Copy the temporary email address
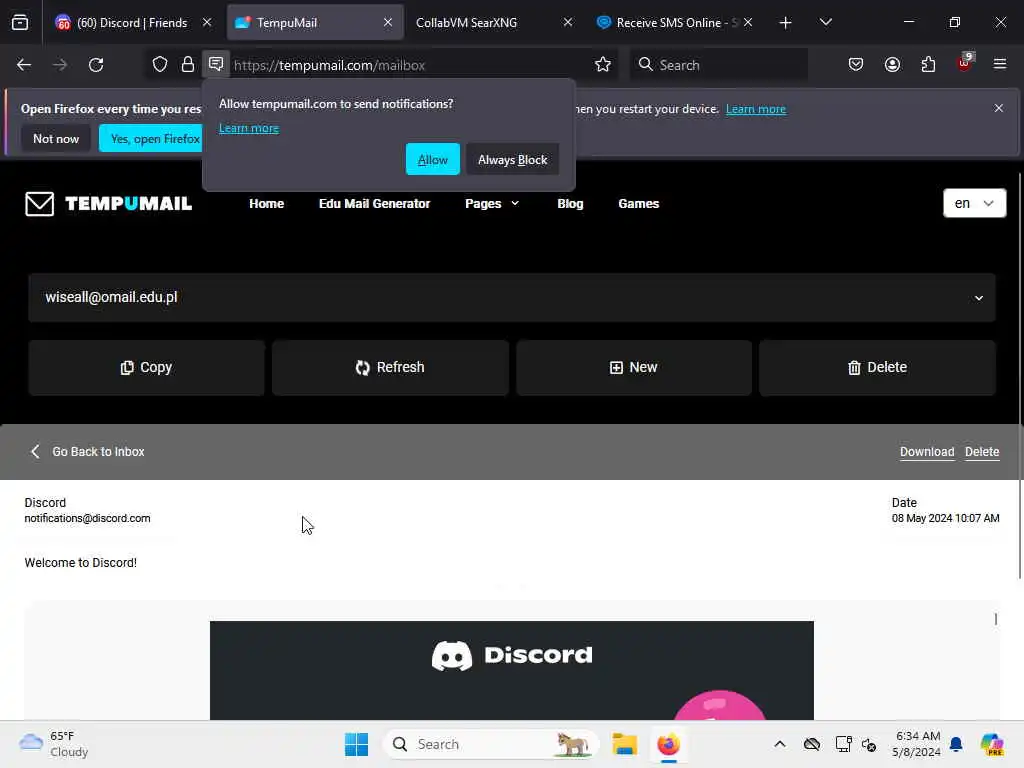The image size is (1024, 768). click(146, 368)
